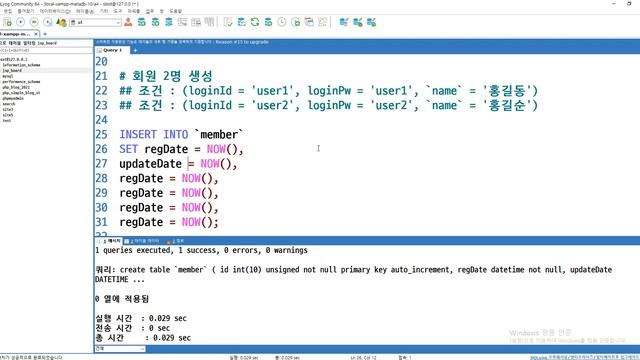Viewport: 640px width, 360px height.
Task: Open the user manager person icon
Action: pos(128,22)
